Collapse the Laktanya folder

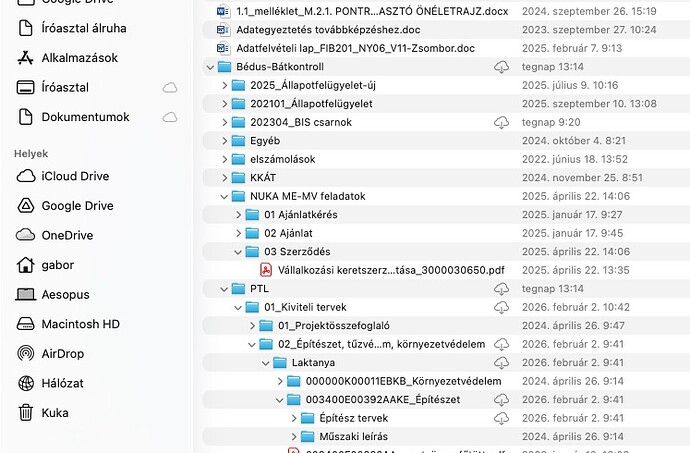267,363
